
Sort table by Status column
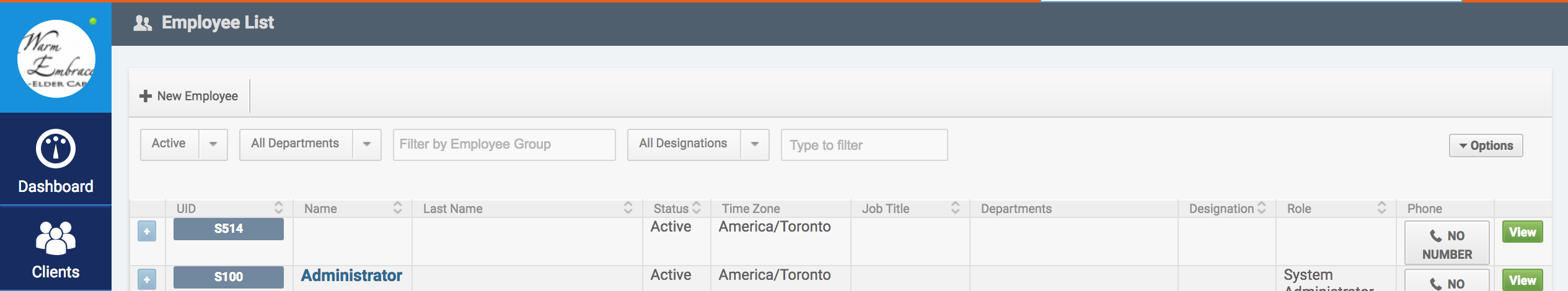pyautogui.click(x=697, y=208)
